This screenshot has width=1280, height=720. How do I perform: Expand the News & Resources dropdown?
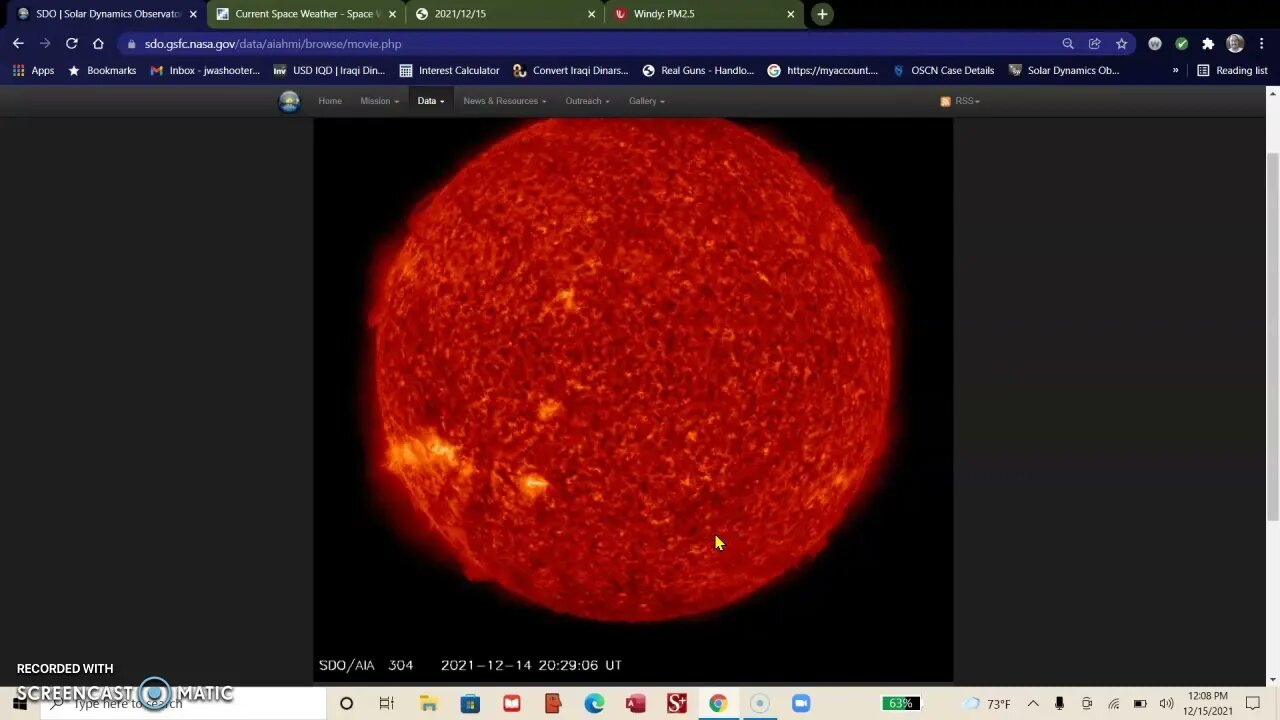pos(504,101)
